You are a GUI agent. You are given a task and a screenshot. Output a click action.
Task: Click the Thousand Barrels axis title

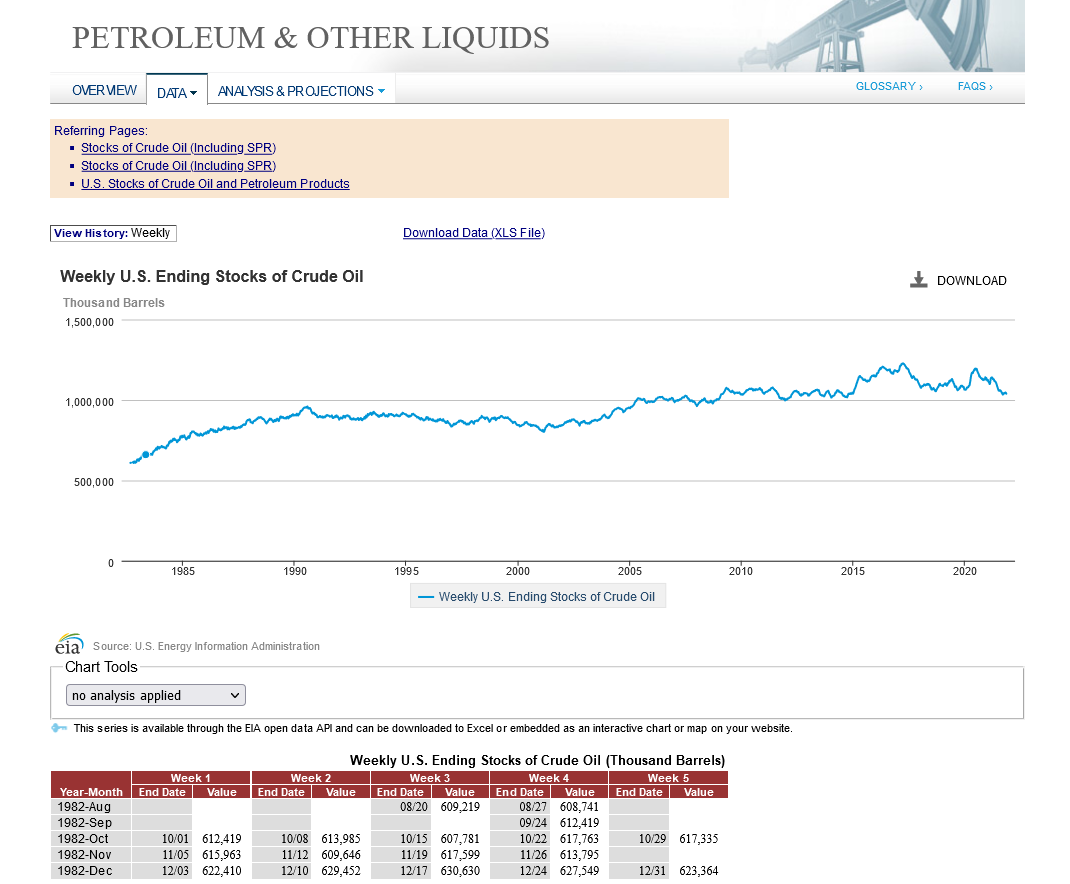click(113, 302)
